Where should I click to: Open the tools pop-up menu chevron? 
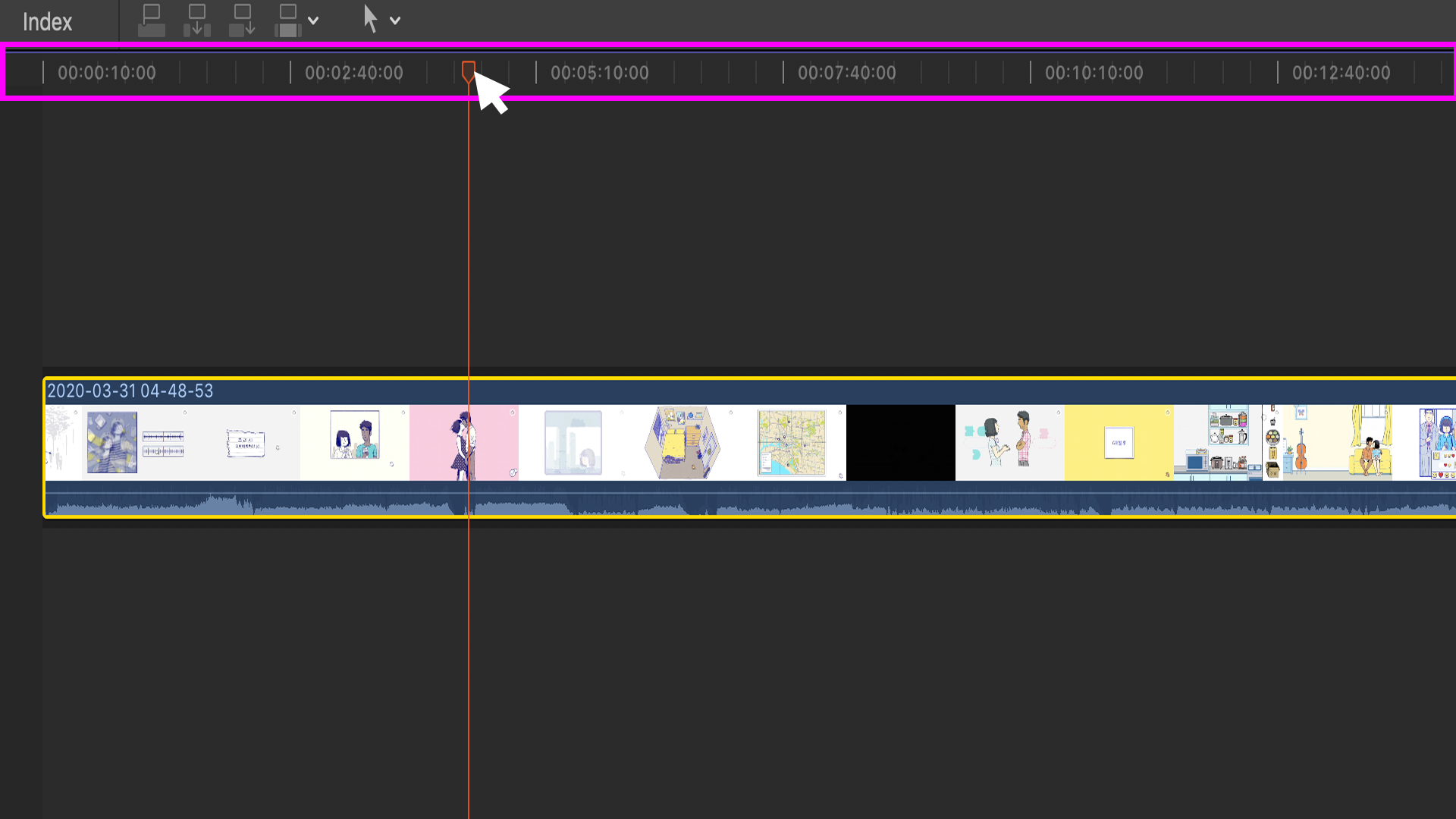pyautogui.click(x=395, y=21)
